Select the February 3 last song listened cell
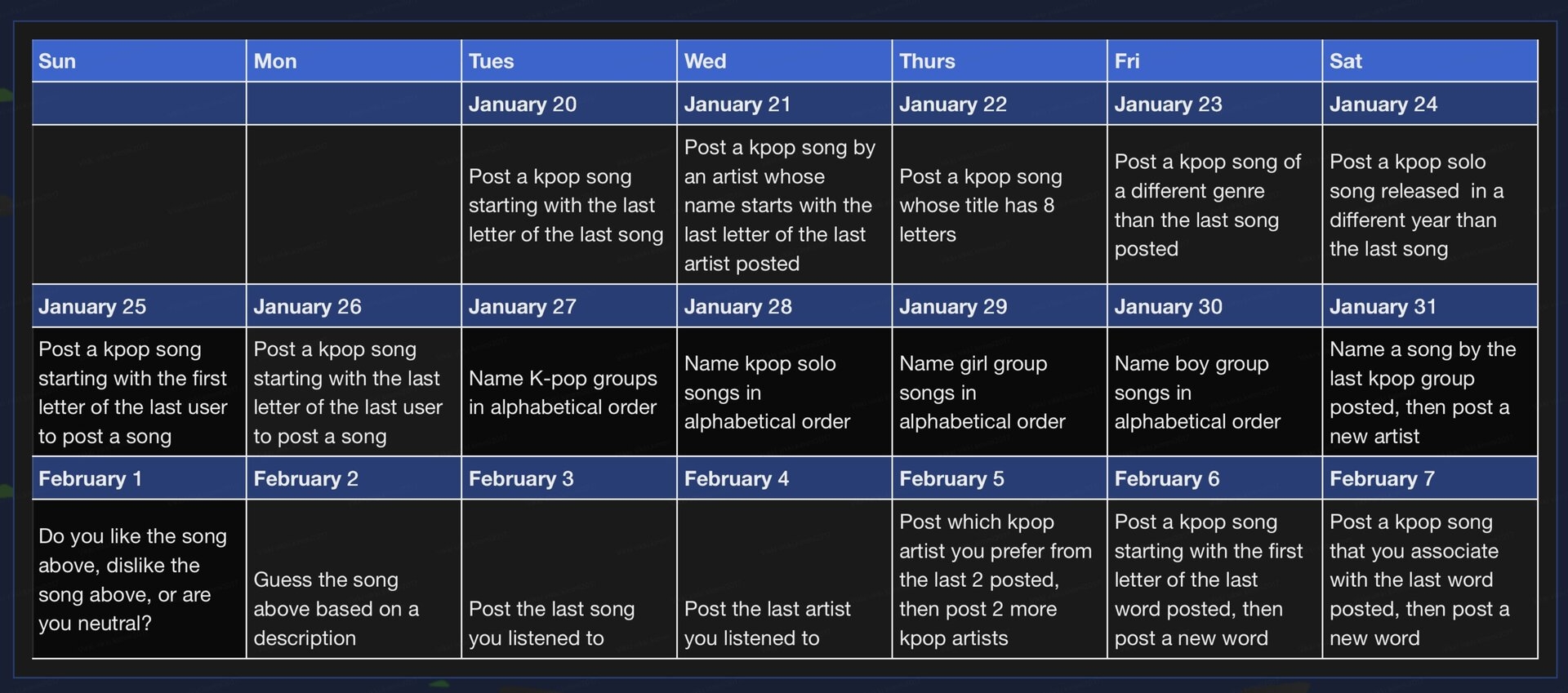This screenshot has height=693, width=1568. (568, 579)
